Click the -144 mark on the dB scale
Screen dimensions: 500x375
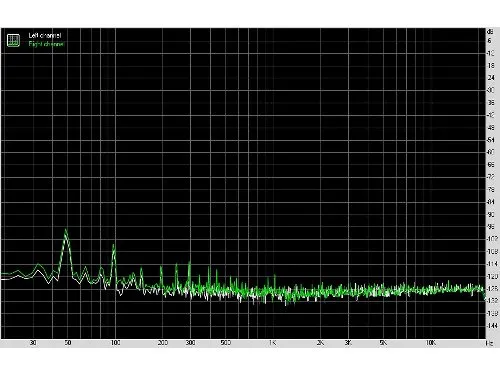point(492,326)
